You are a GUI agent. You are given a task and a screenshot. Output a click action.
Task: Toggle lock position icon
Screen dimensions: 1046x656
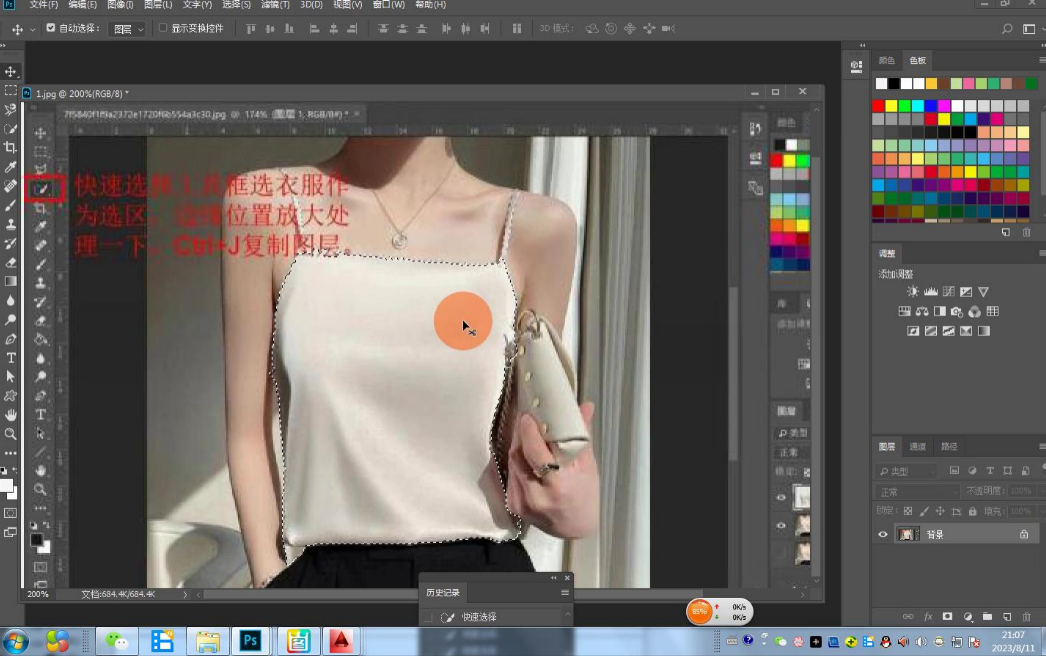(x=940, y=511)
